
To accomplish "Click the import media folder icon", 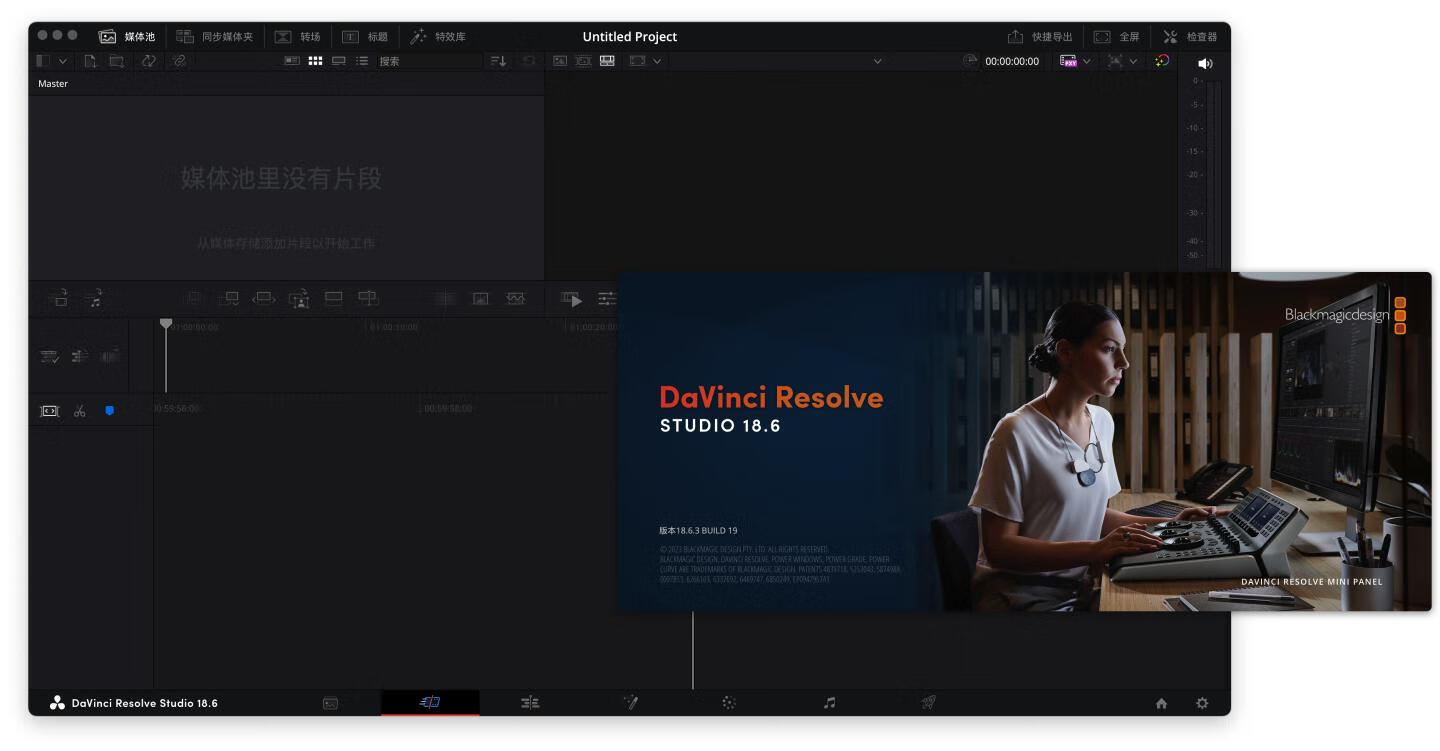I will pyautogui.click(x=117, y=61).
